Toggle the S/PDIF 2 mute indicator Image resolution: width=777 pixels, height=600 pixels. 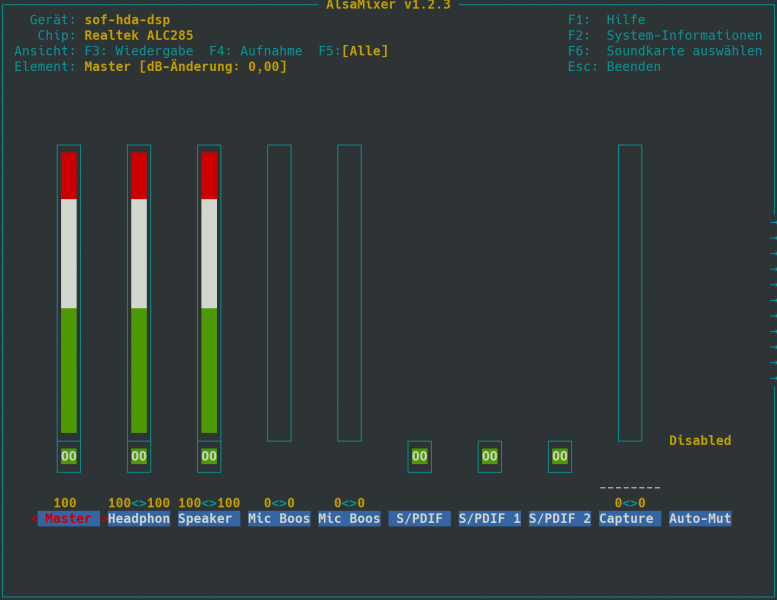(x=560, y=456)
